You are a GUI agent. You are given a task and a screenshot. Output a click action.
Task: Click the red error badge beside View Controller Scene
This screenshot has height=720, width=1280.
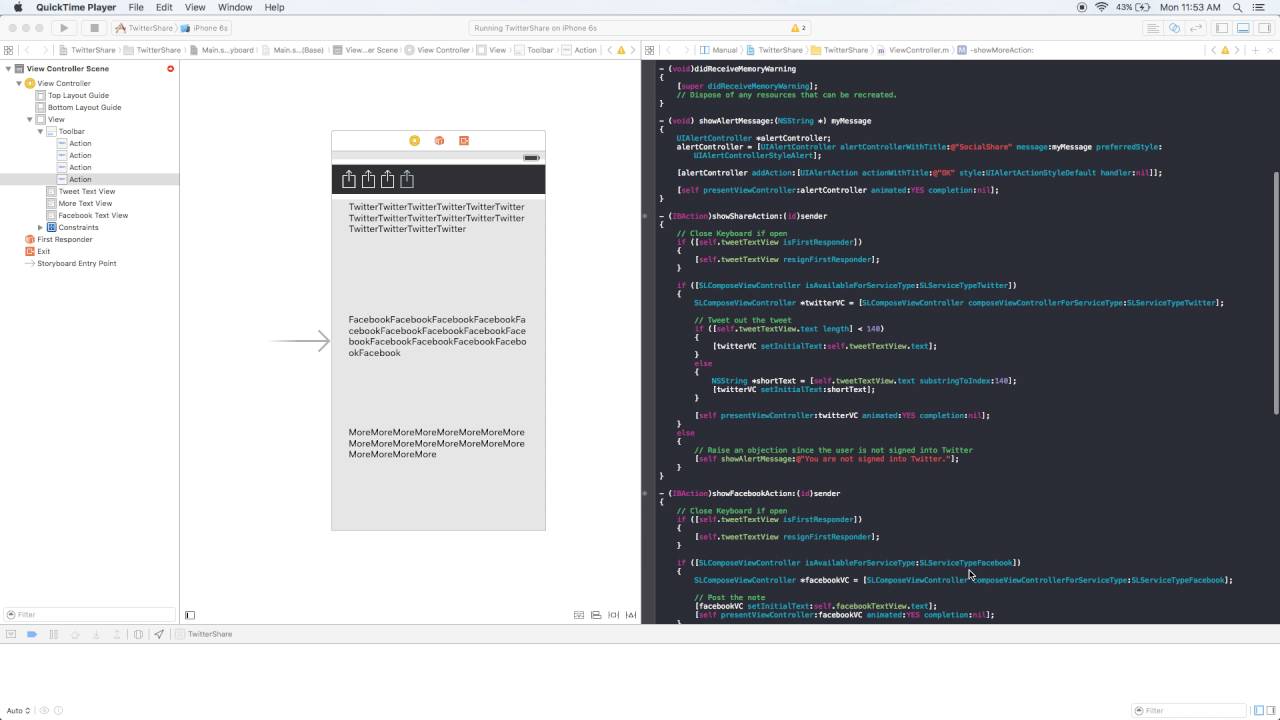170,69
